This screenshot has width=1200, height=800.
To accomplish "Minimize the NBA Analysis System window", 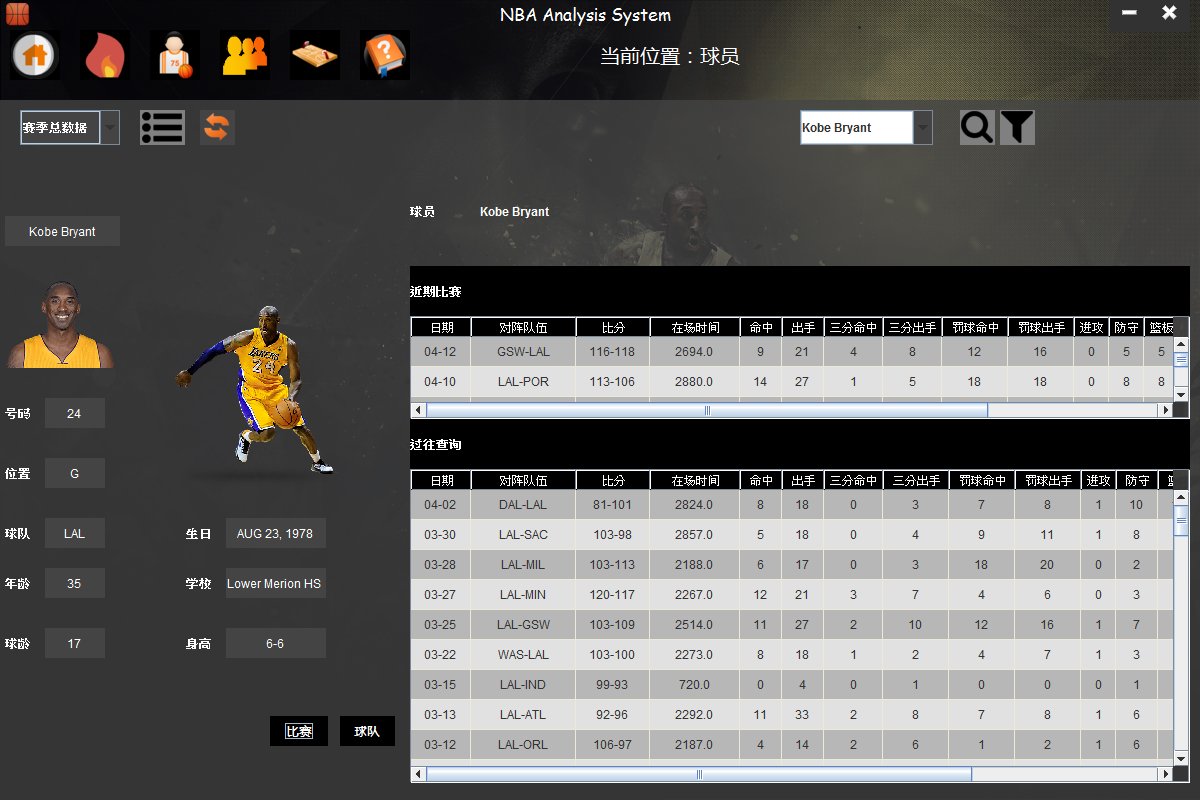I will coord(1129,13).
